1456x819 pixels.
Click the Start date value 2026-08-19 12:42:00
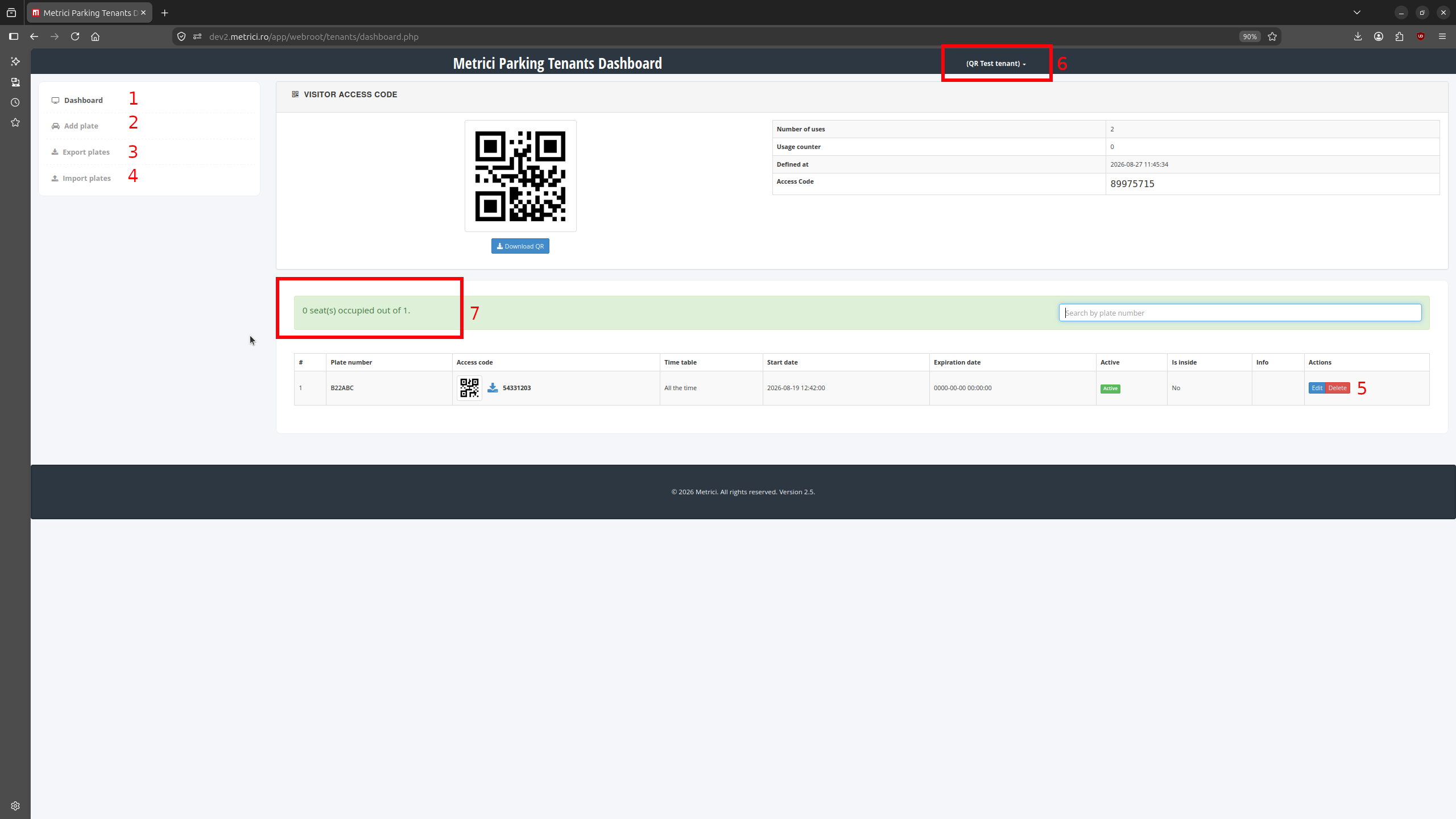tap(796, 388)
